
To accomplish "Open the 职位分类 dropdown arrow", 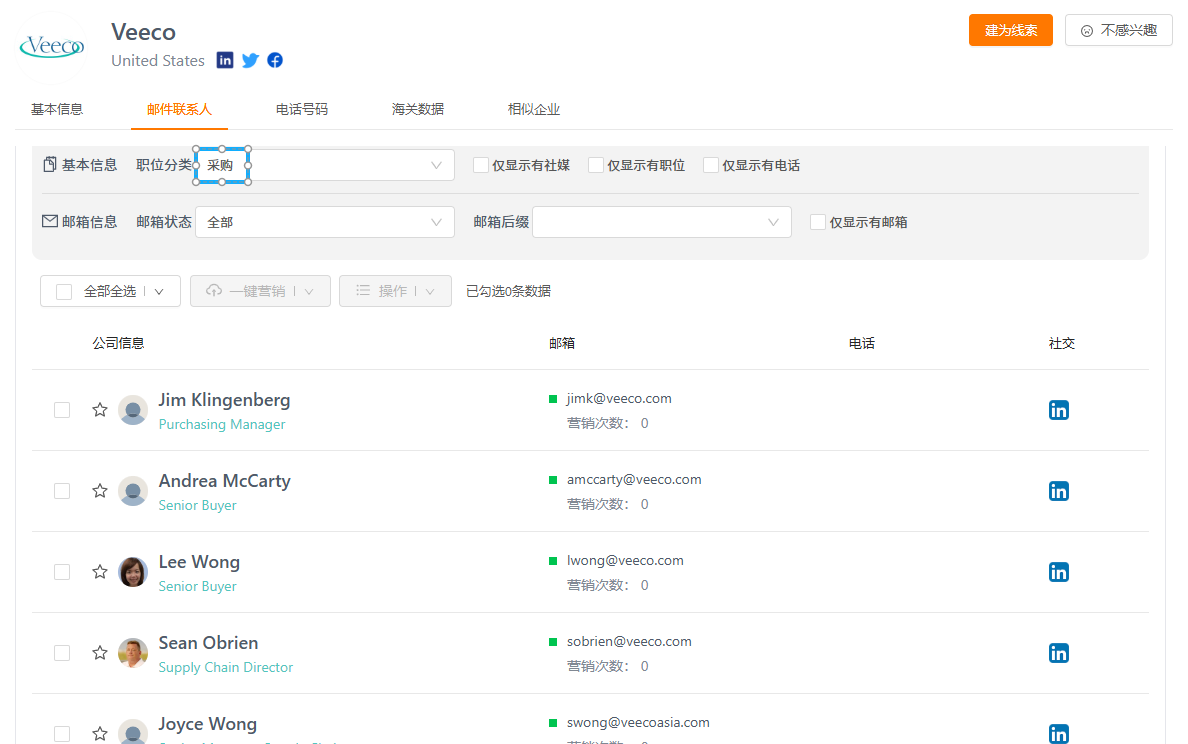I will pos(436,165).
